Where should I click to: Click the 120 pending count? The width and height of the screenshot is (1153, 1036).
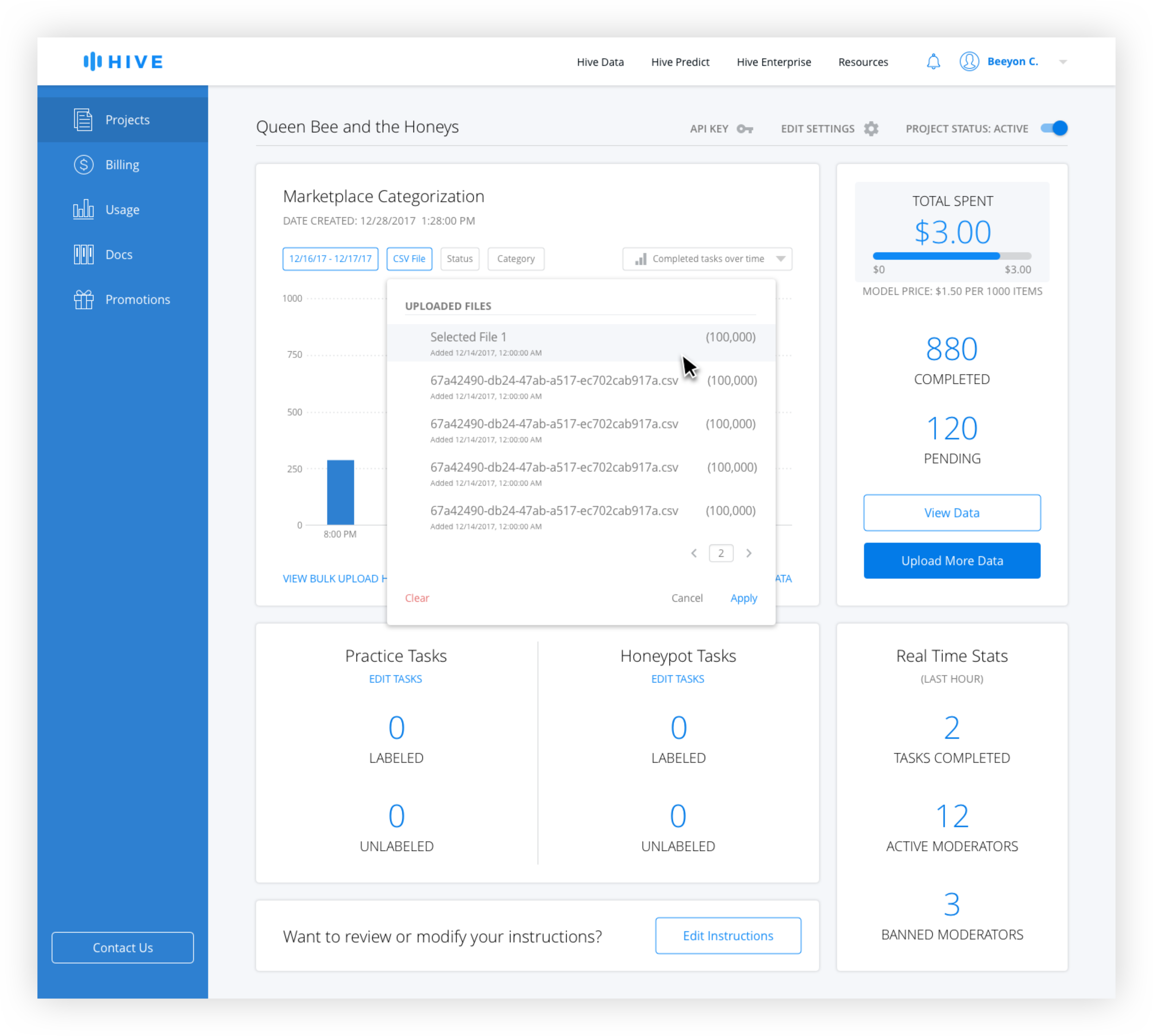[951, 429]
